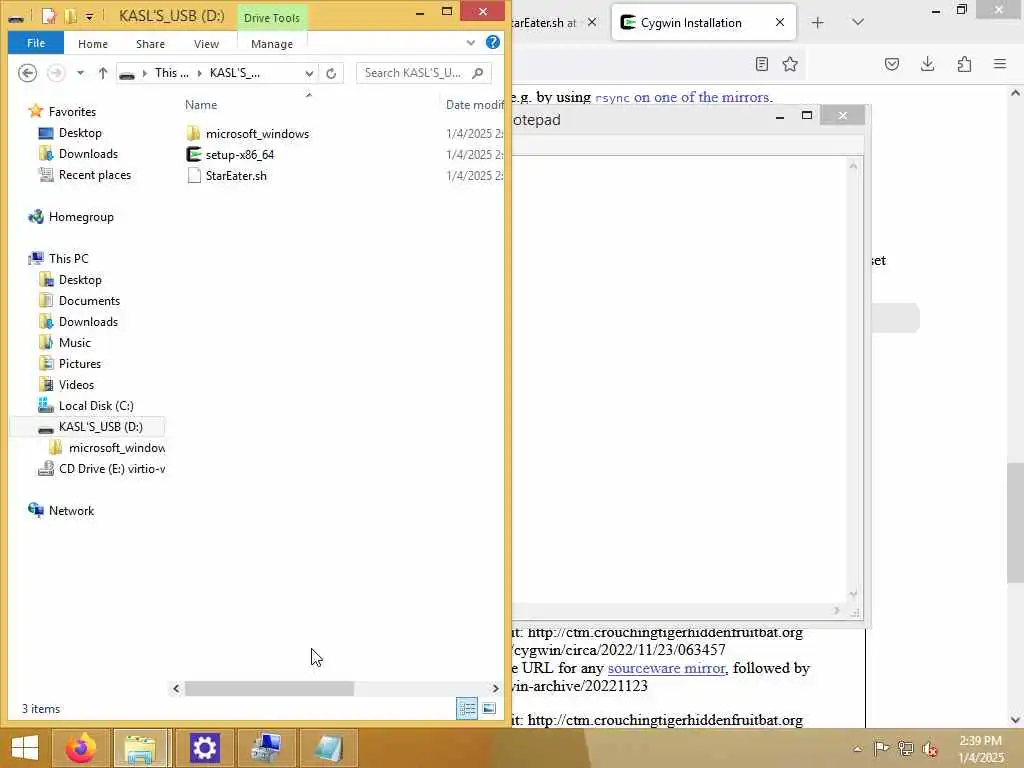
Task: Go up one folder level
Action: (103, 73)
